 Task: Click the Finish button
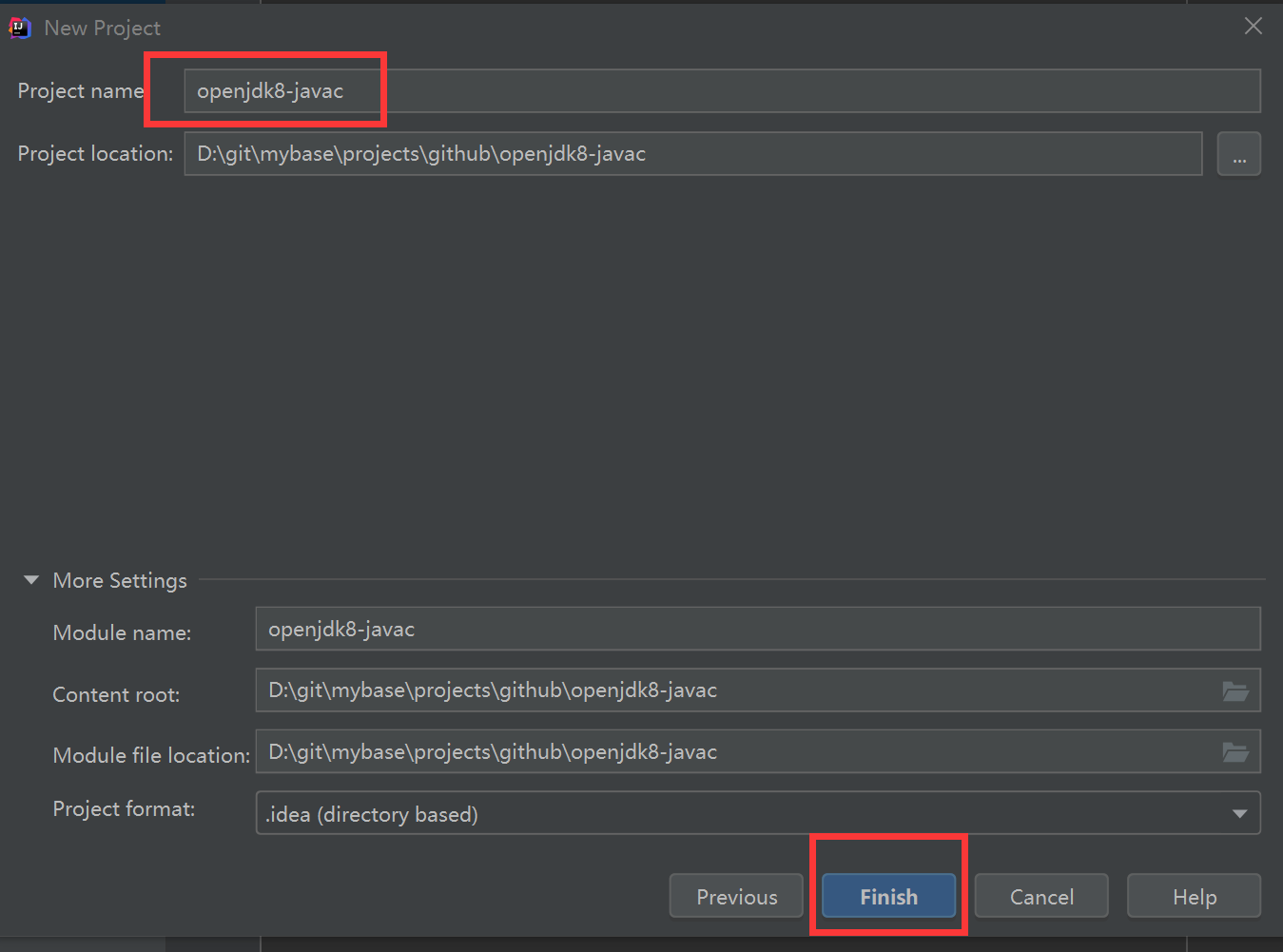[887, 896]
